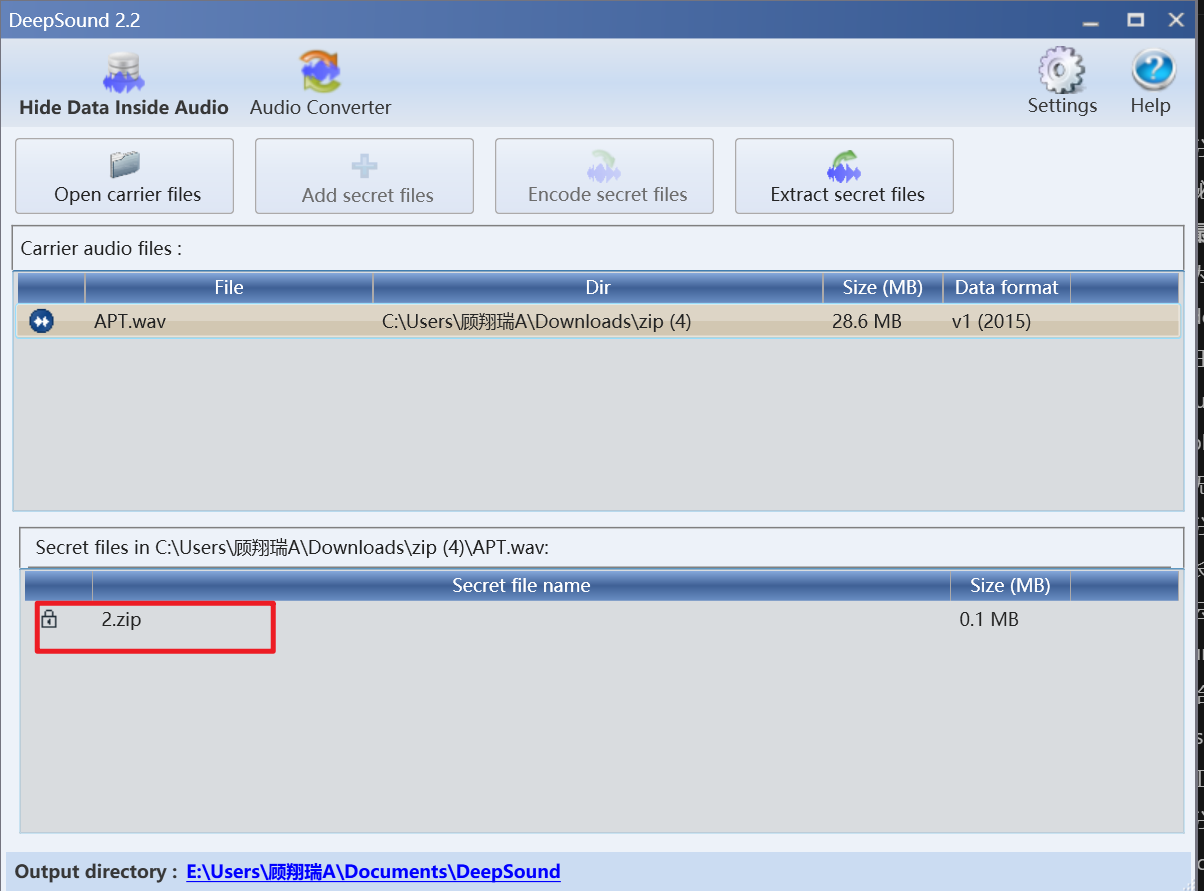
Task: Open the Help icon
Action: tap(1151, 84)
